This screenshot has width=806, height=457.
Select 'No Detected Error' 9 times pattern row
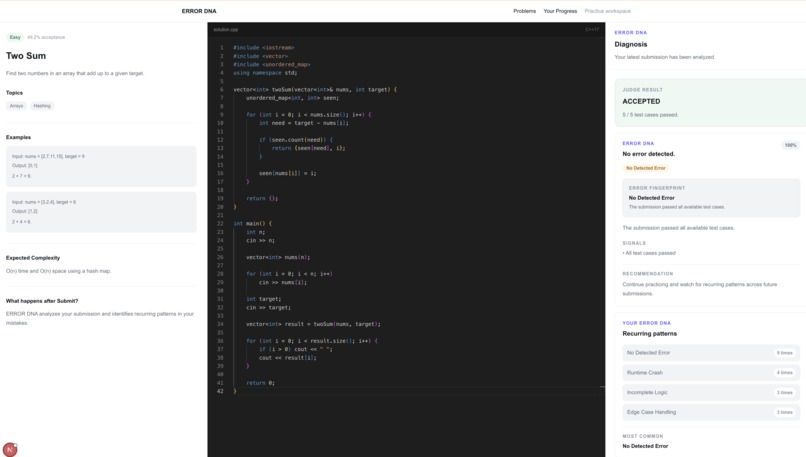pos(711,353)
